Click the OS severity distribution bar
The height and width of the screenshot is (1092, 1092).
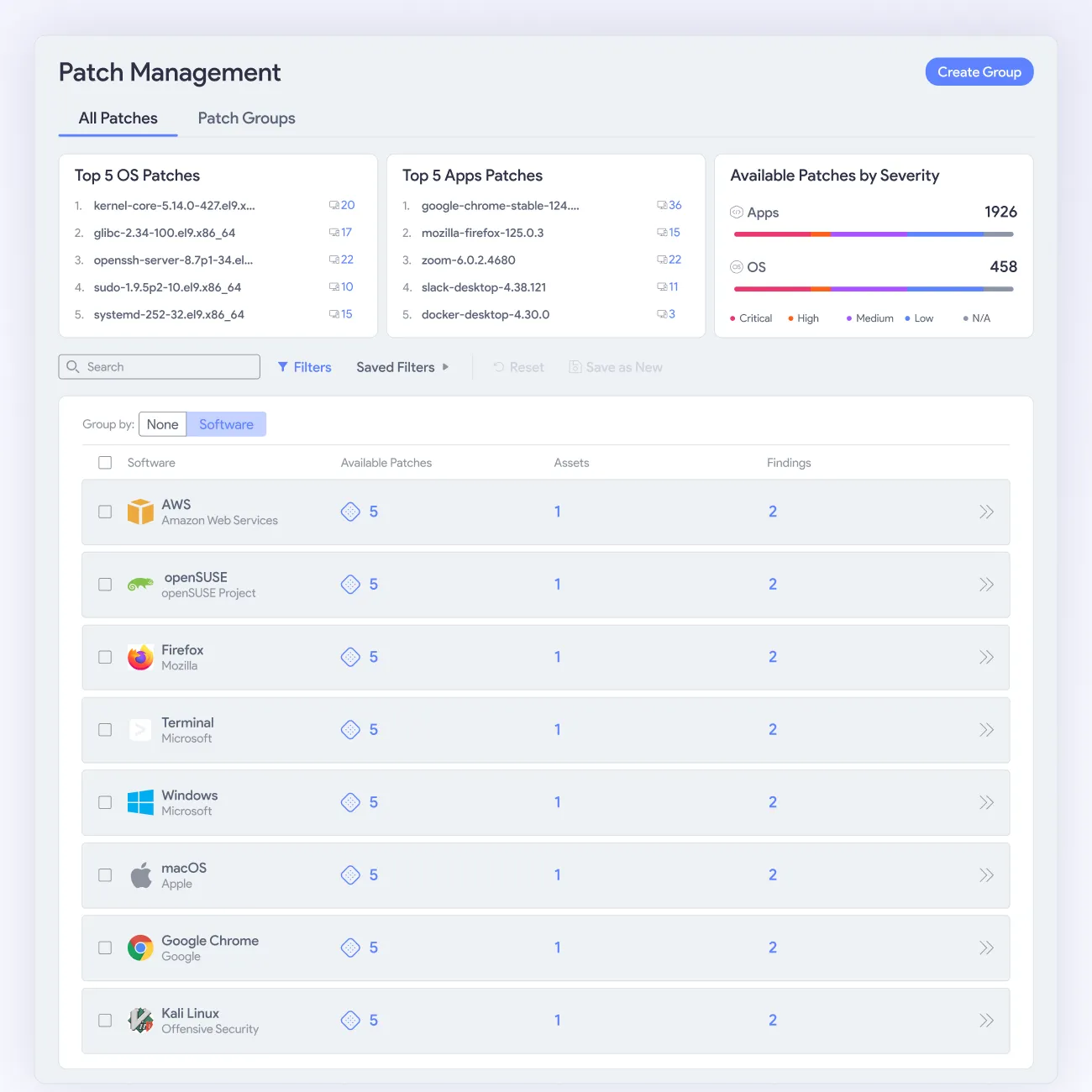(x=874, y=289)
